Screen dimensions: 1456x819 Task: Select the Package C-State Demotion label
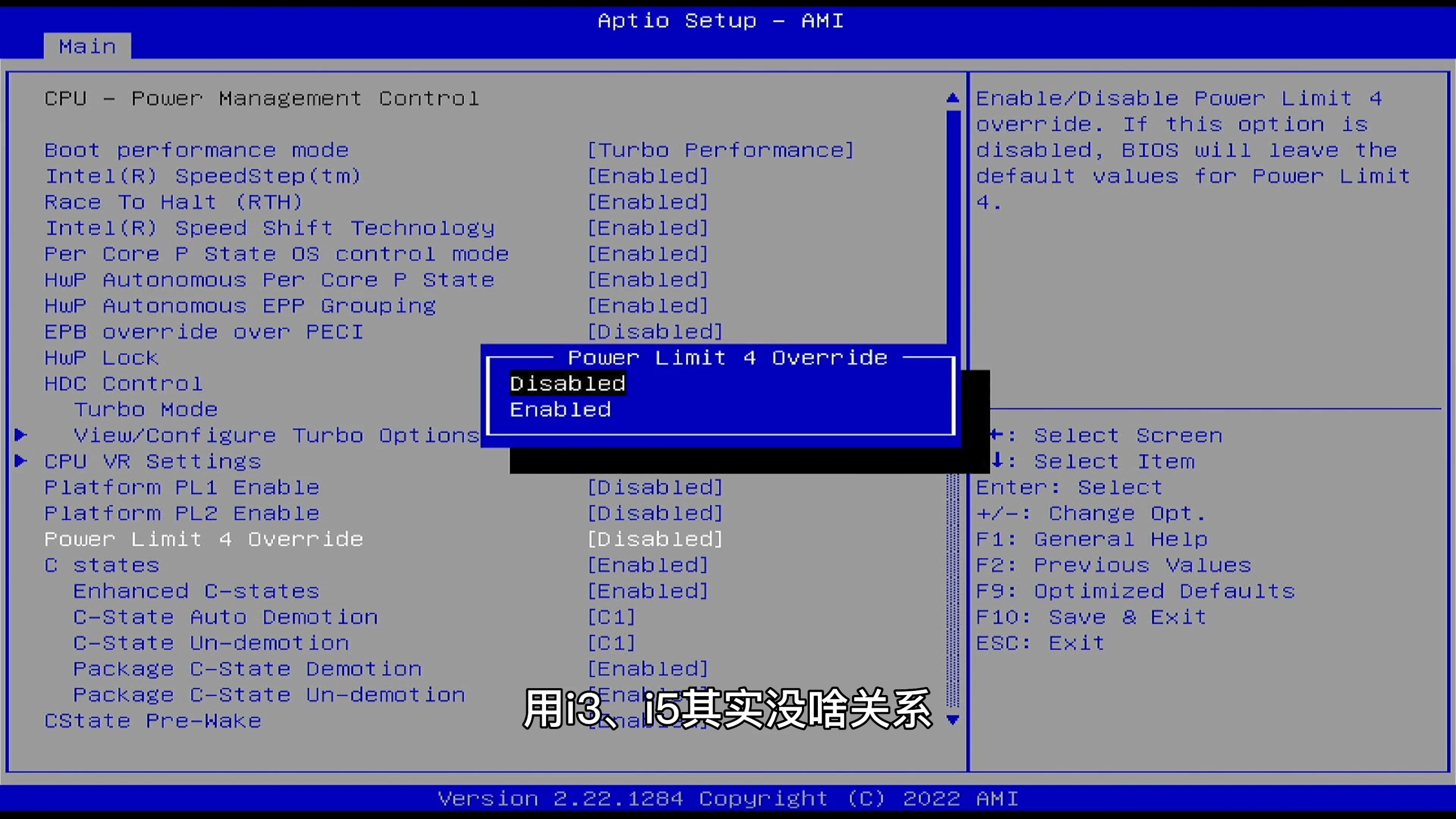click(248, 669)
